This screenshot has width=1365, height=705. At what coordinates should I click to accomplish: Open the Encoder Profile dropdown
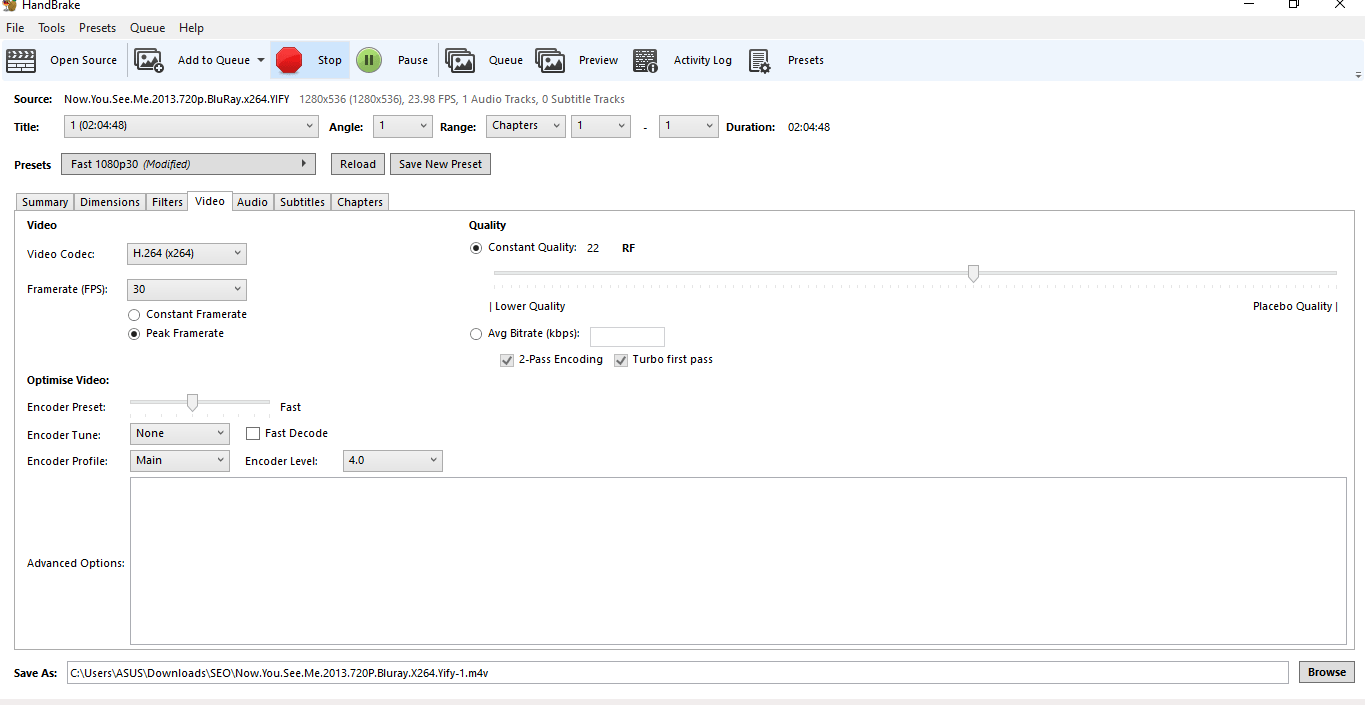click(179, 460)
